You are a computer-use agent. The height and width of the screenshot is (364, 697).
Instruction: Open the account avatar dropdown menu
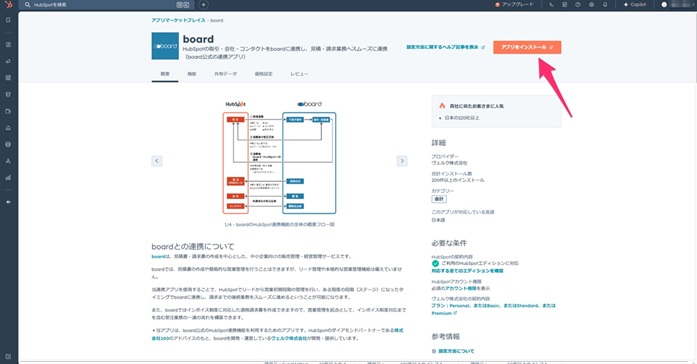[678, 4]
